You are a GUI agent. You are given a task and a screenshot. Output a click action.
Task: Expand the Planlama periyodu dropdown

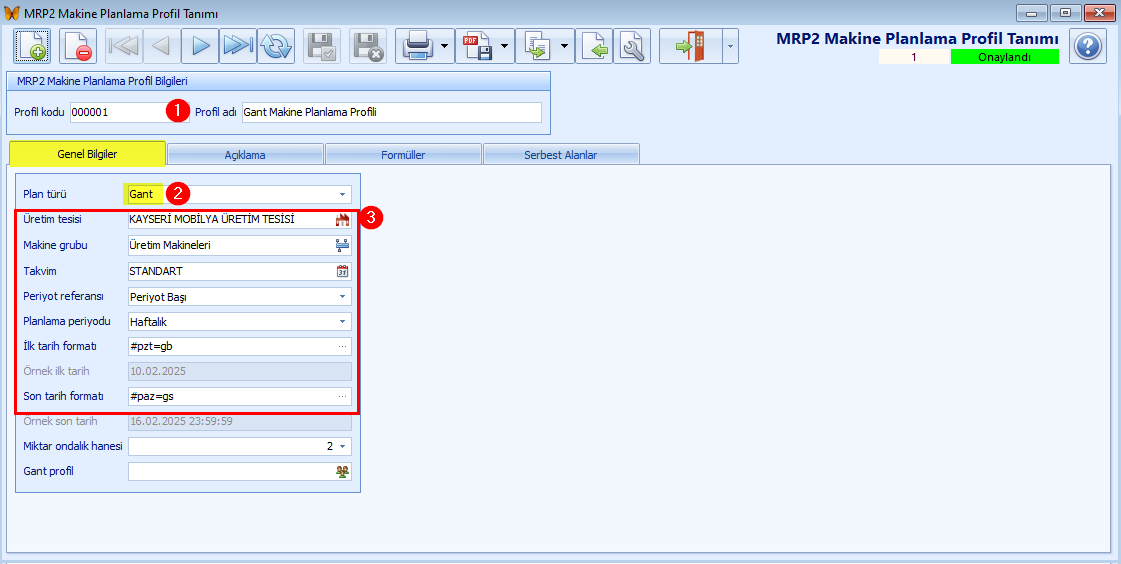342,322
